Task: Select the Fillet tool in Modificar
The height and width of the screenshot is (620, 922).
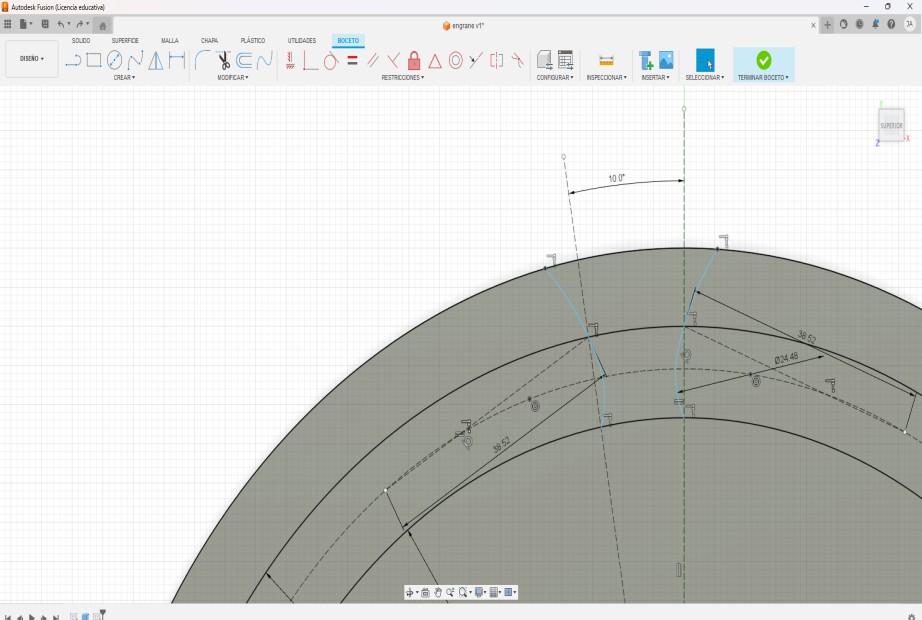Action: click(x=202, y=60)
